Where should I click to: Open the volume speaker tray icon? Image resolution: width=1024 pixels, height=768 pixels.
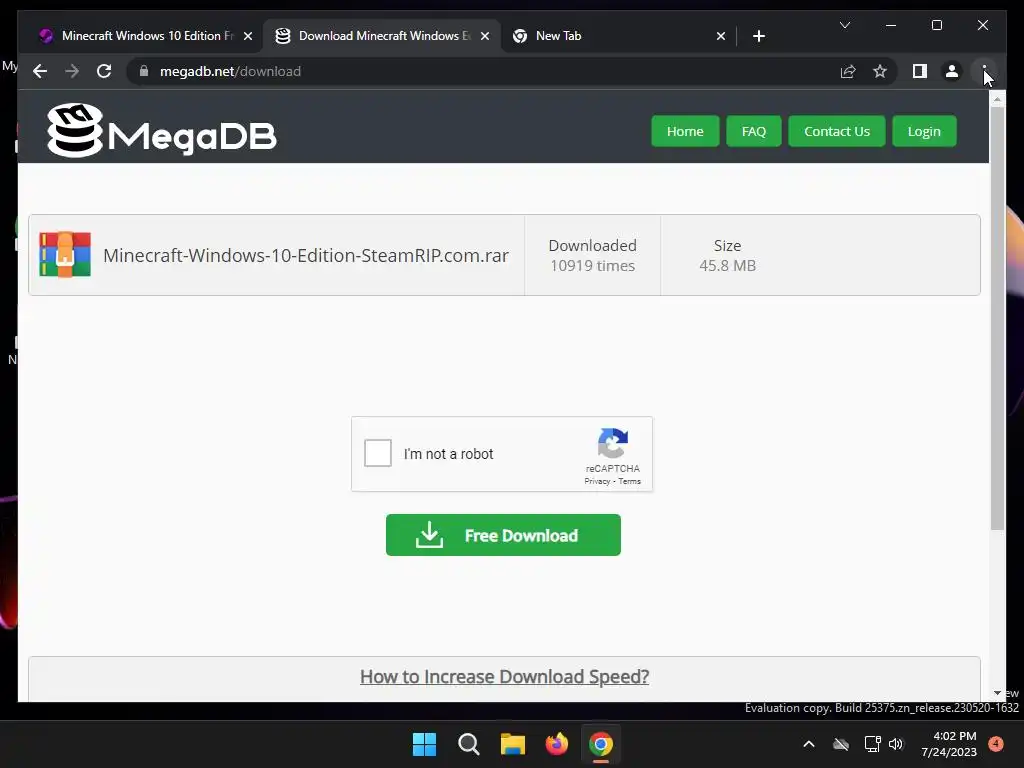click(x=896, y=744)
